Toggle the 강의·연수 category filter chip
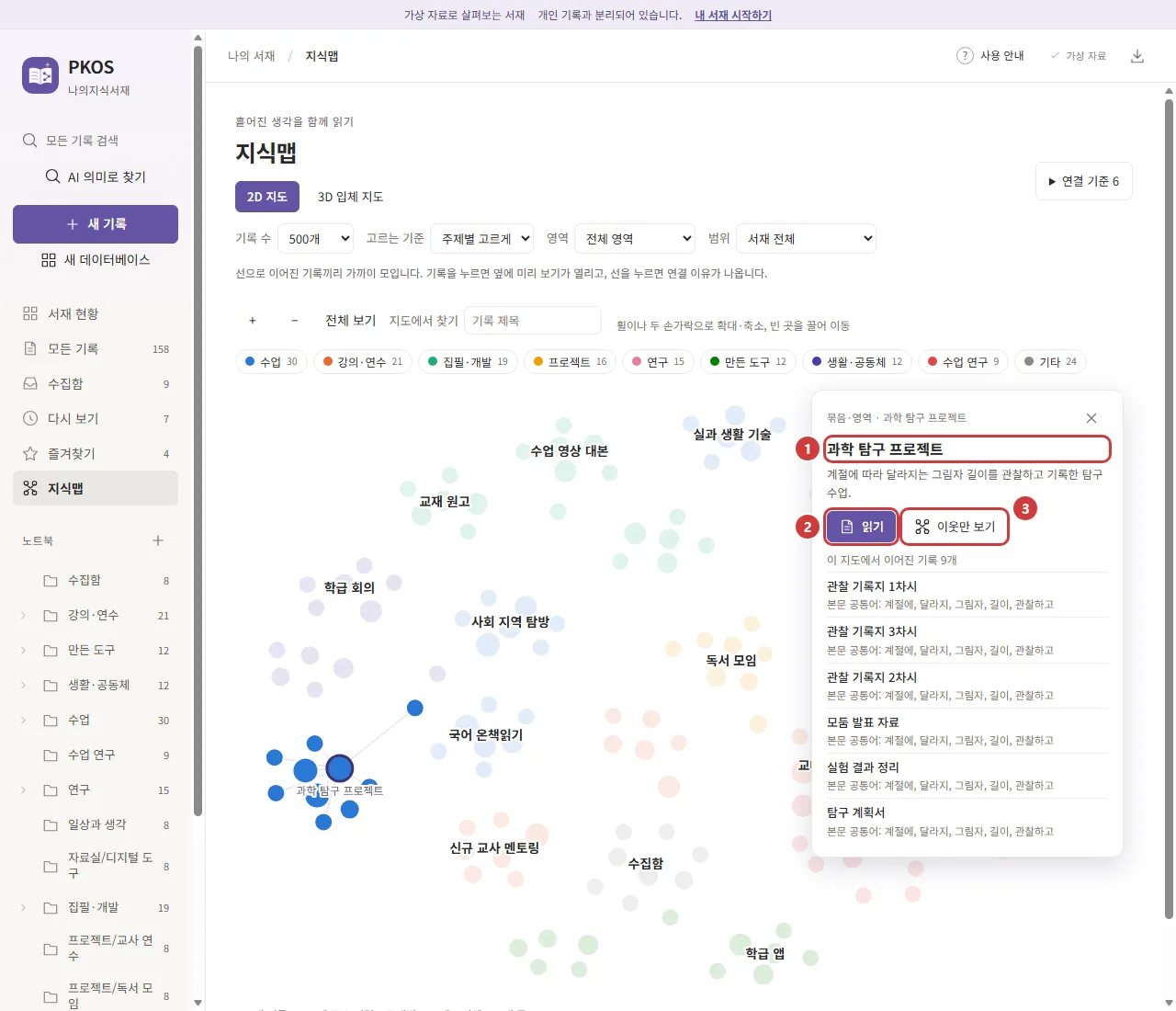The image size is (1176, 1011). tap(363, 362)
